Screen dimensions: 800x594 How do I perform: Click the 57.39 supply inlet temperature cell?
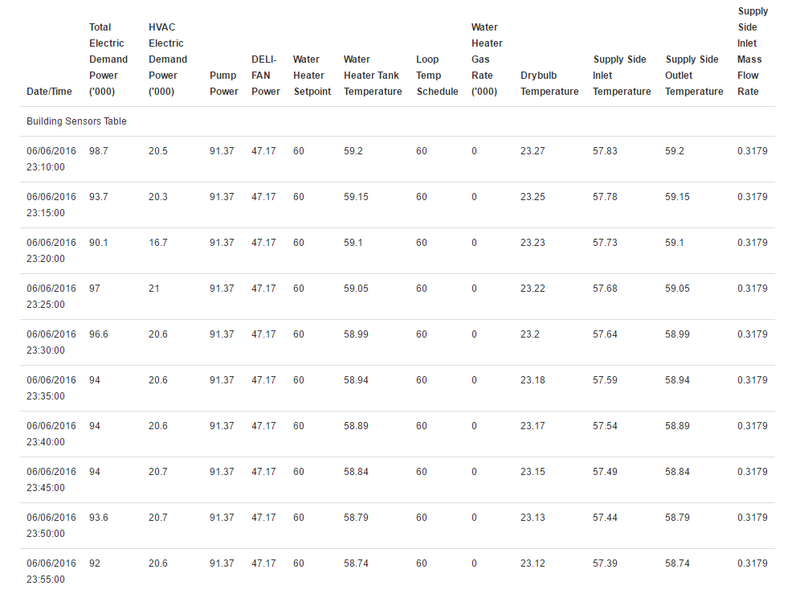[605, 563]
